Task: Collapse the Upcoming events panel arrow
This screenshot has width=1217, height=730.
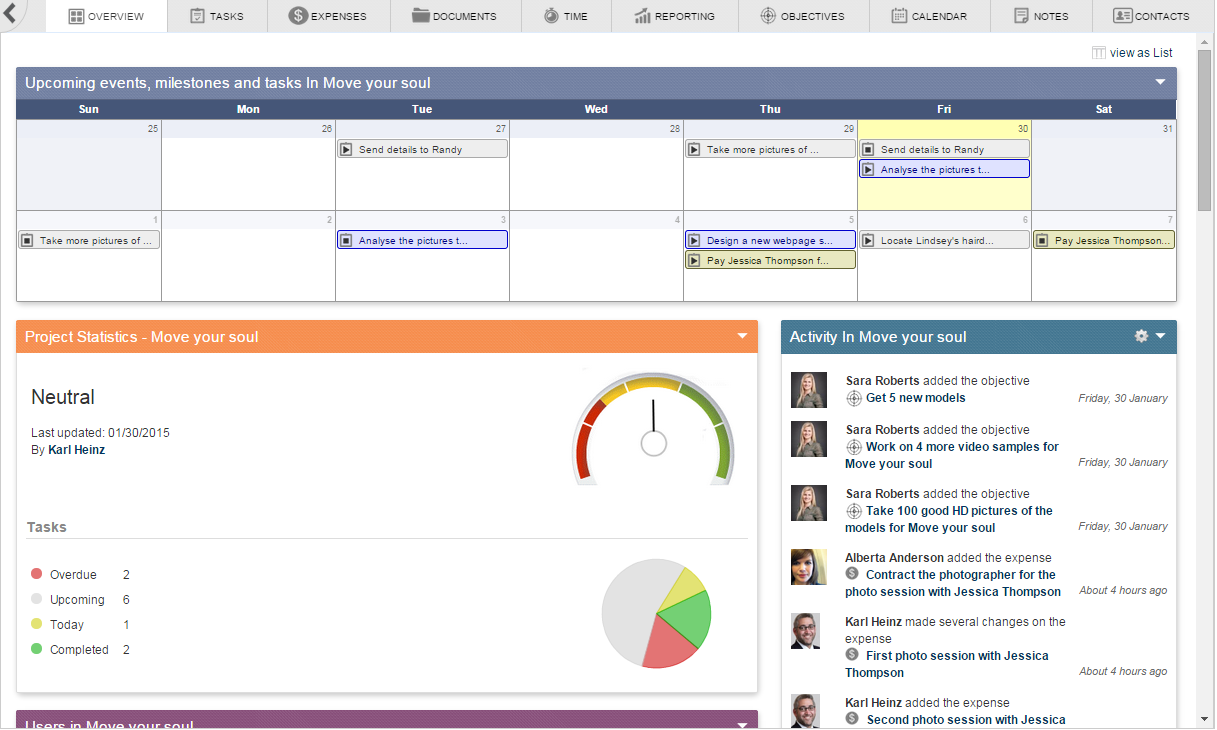Action: (x=1160, y=82)
